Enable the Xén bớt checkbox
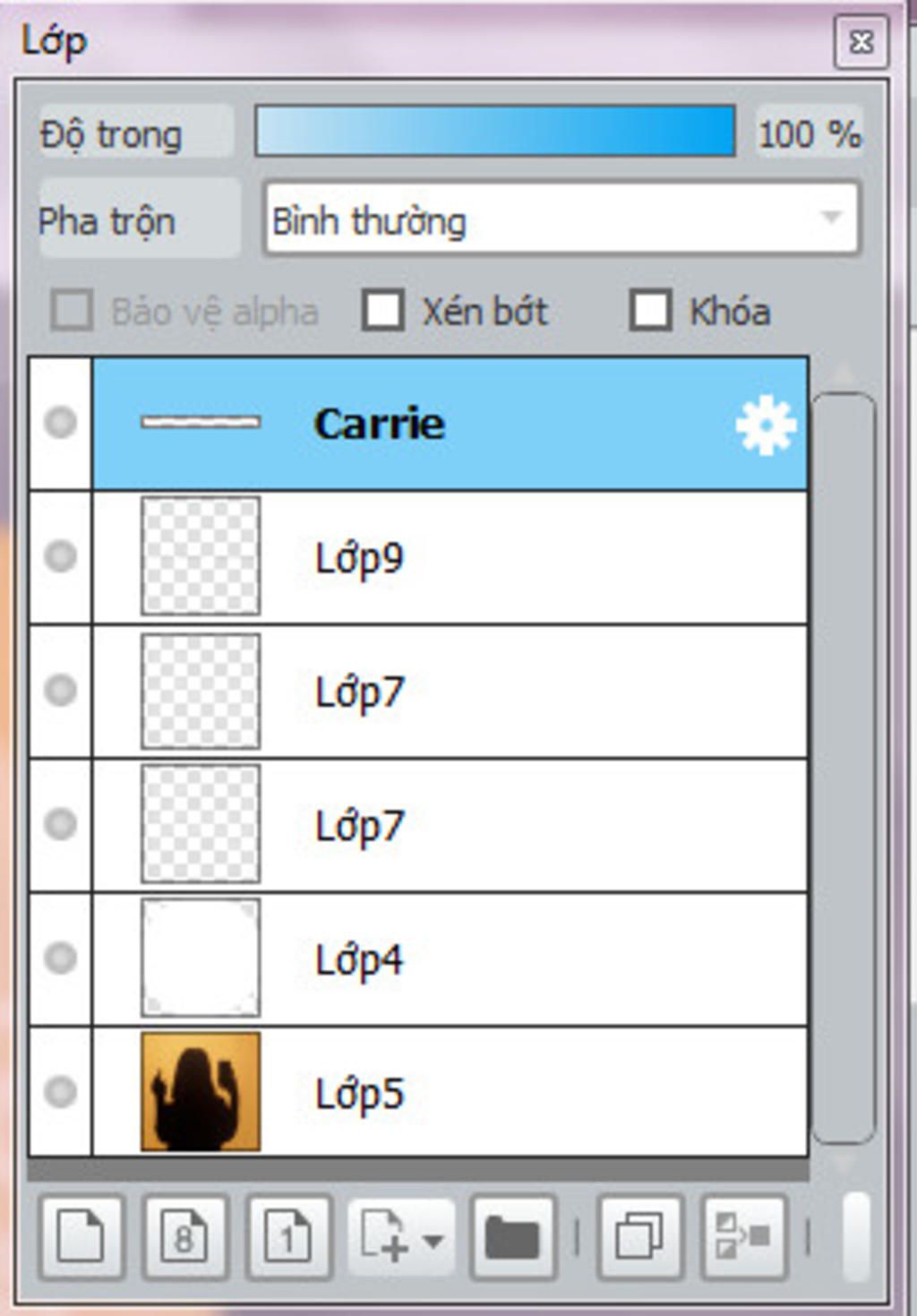 point(383,311)
